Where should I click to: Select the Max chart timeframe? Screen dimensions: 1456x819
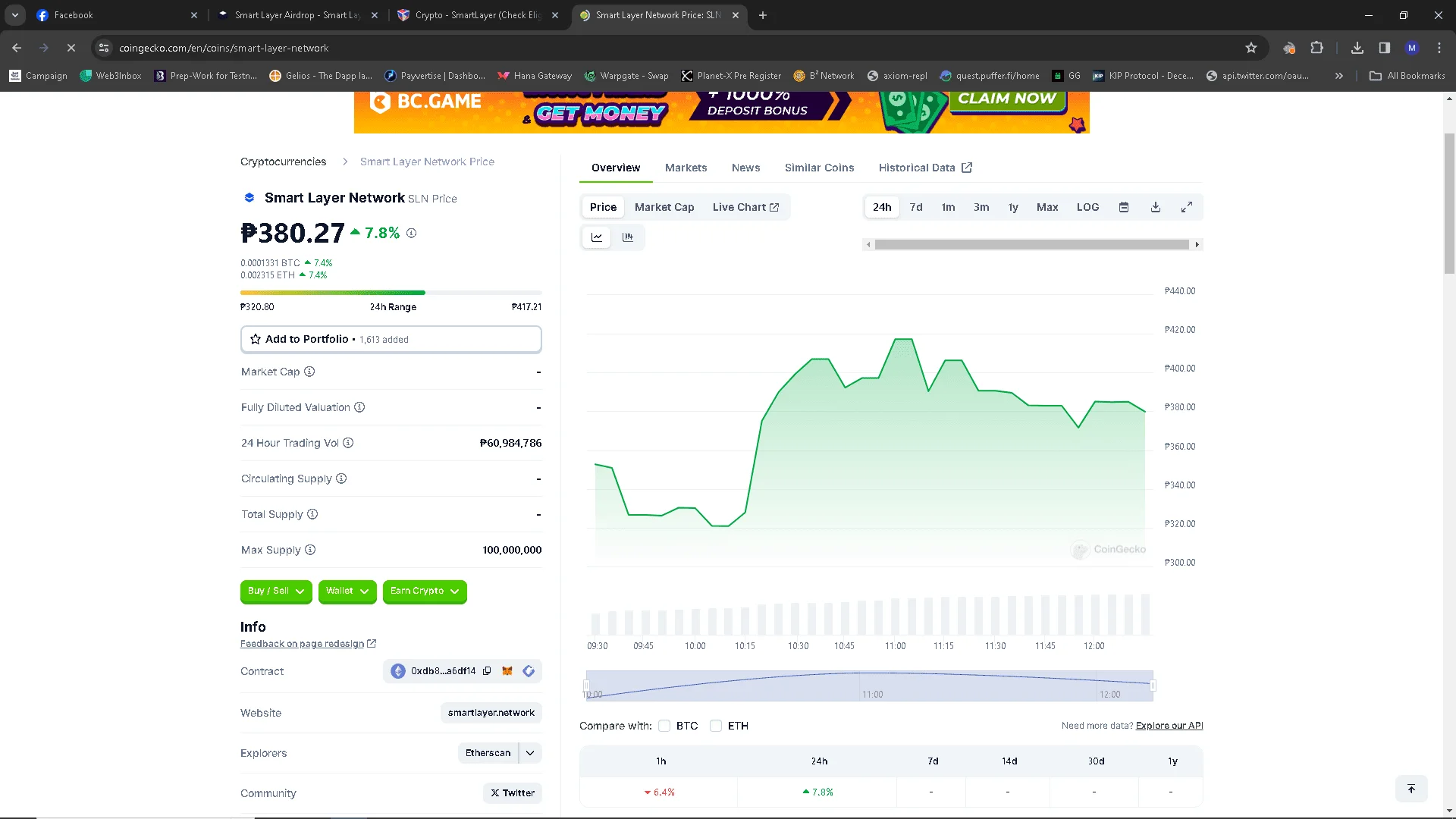pyautogui.click(x=1047, y=207)
